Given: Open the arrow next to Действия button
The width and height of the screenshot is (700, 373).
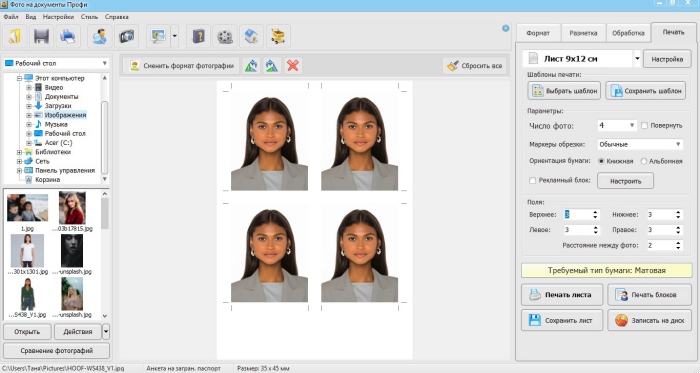Looking at the screenshot, I should coord(106,332).
